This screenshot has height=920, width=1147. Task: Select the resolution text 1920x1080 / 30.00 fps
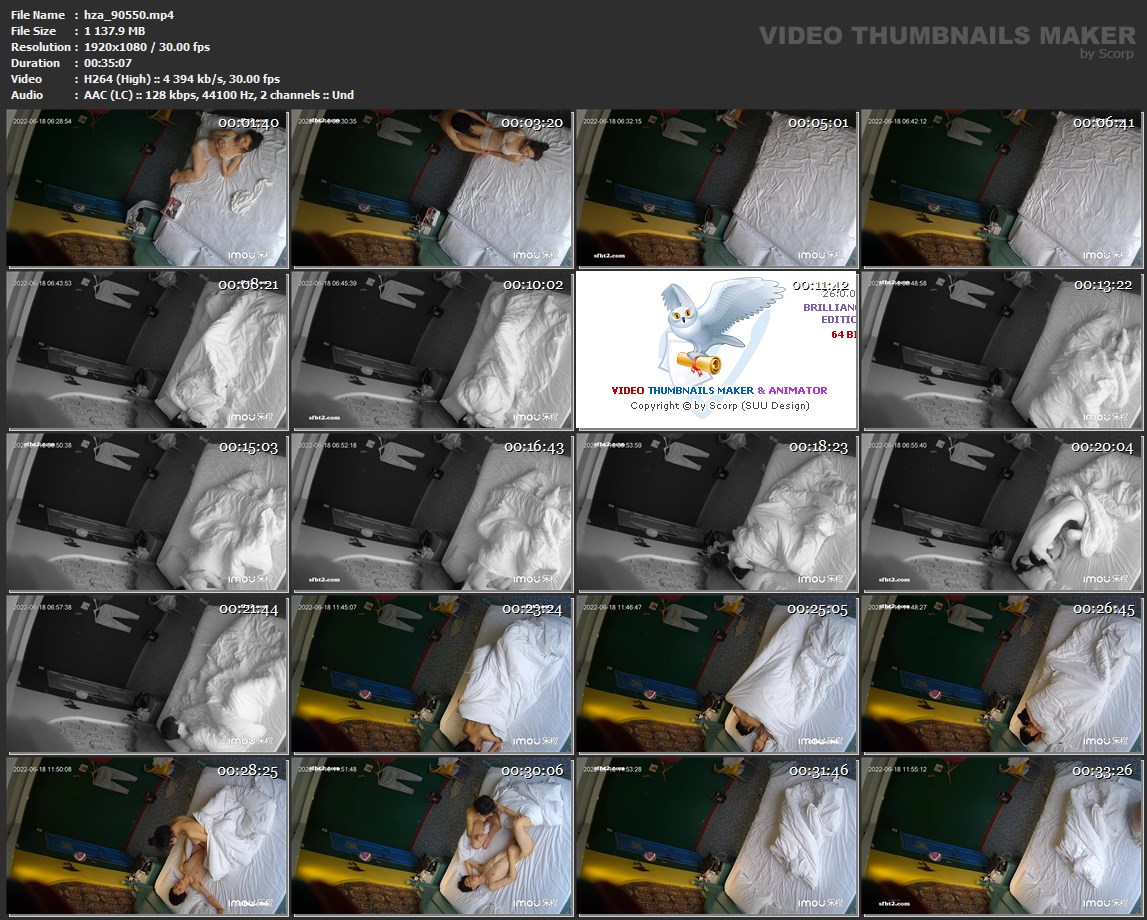(146, 47)
